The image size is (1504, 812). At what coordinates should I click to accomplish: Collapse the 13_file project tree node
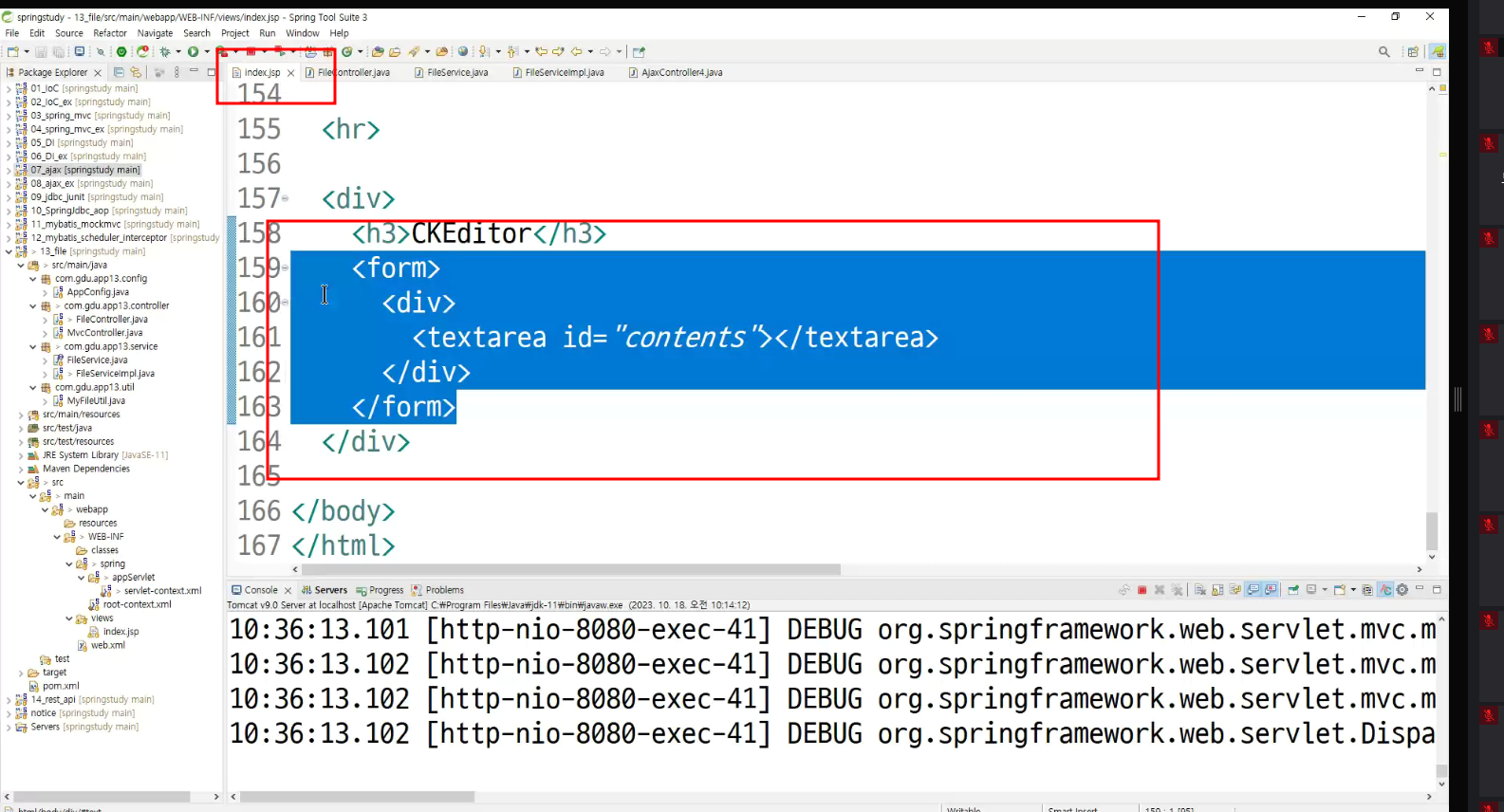click(9, 251)
